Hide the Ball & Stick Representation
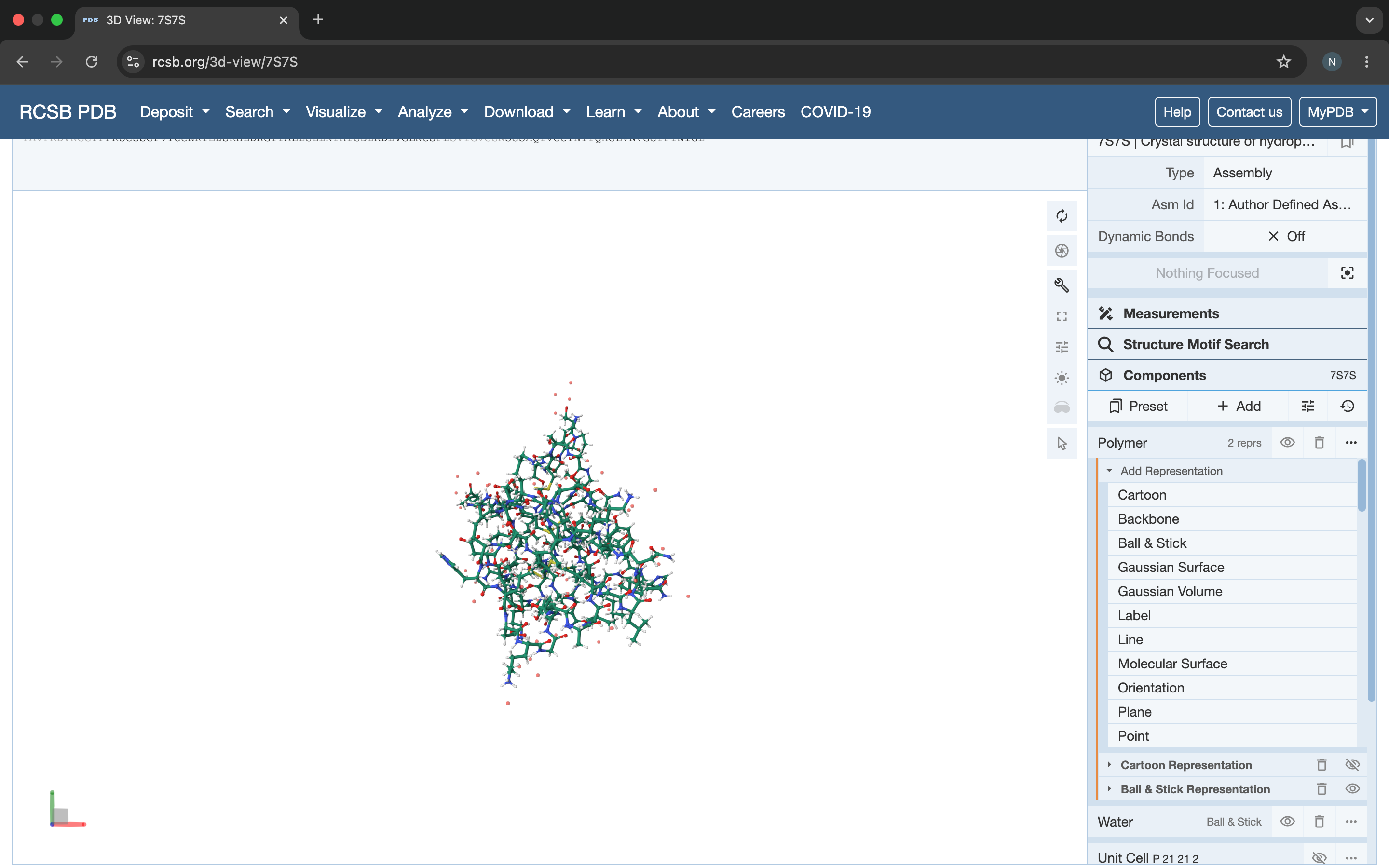Image resolution: width=1389 pixels, height=868 pixels. click(x=1352, y=789)
